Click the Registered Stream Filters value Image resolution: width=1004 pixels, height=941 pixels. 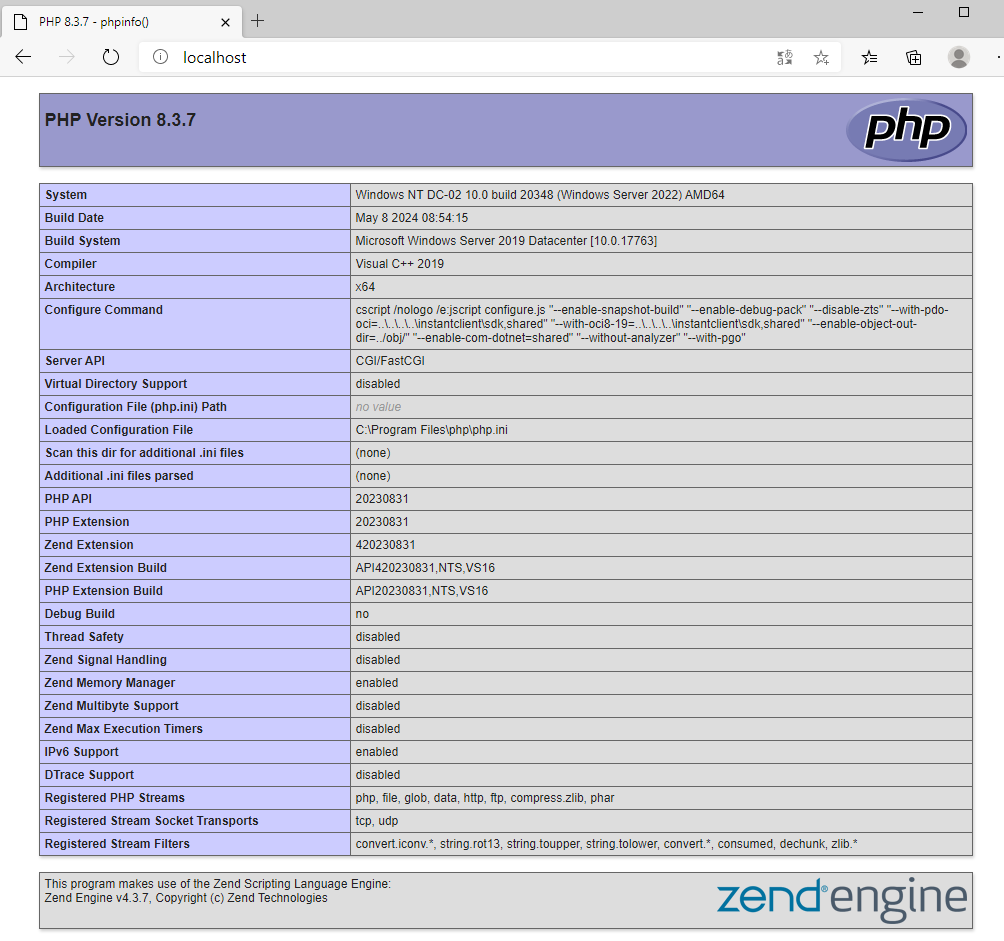click(x=606, y=845)
